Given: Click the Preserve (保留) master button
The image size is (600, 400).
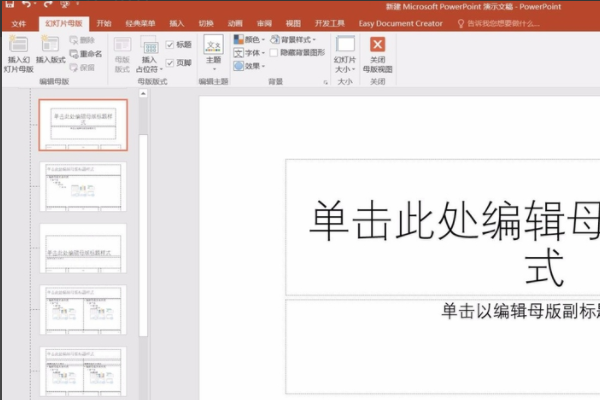Looking at the screenshot, I should pos(82,68).
